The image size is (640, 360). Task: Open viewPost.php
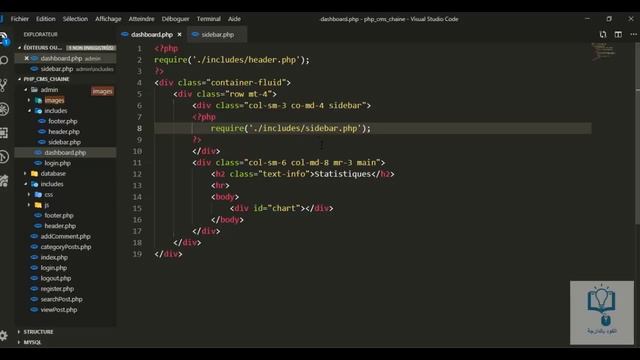59,310
